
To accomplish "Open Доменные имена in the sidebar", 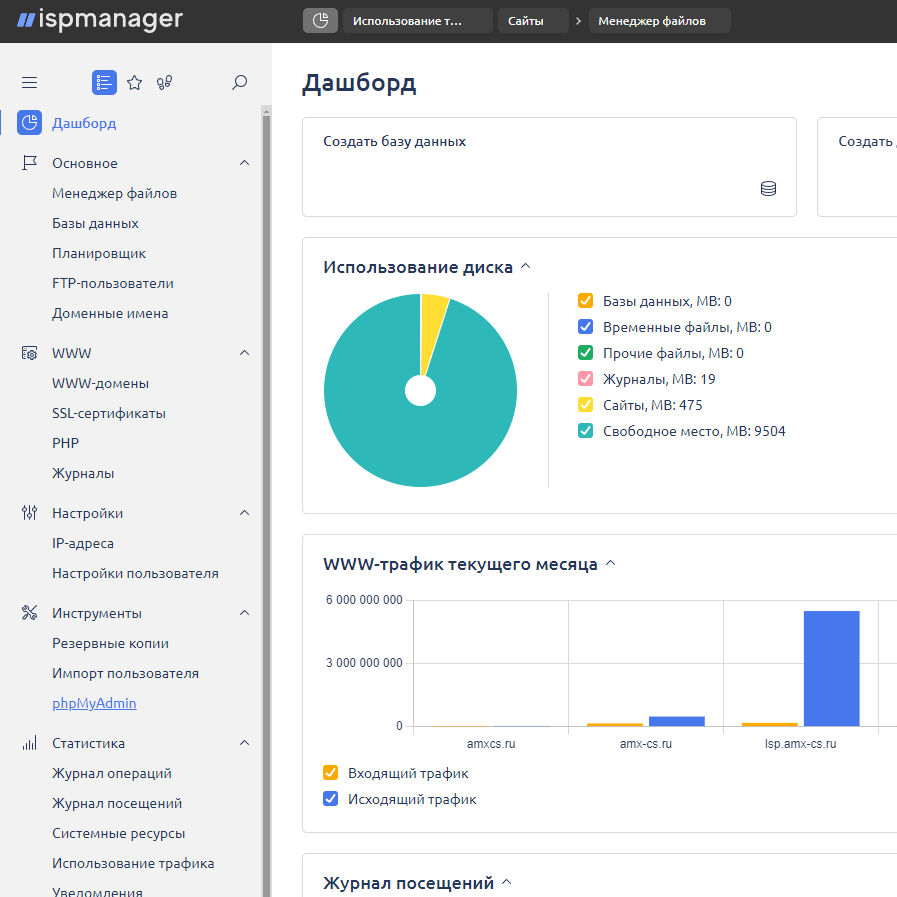I will pos(110,313).
